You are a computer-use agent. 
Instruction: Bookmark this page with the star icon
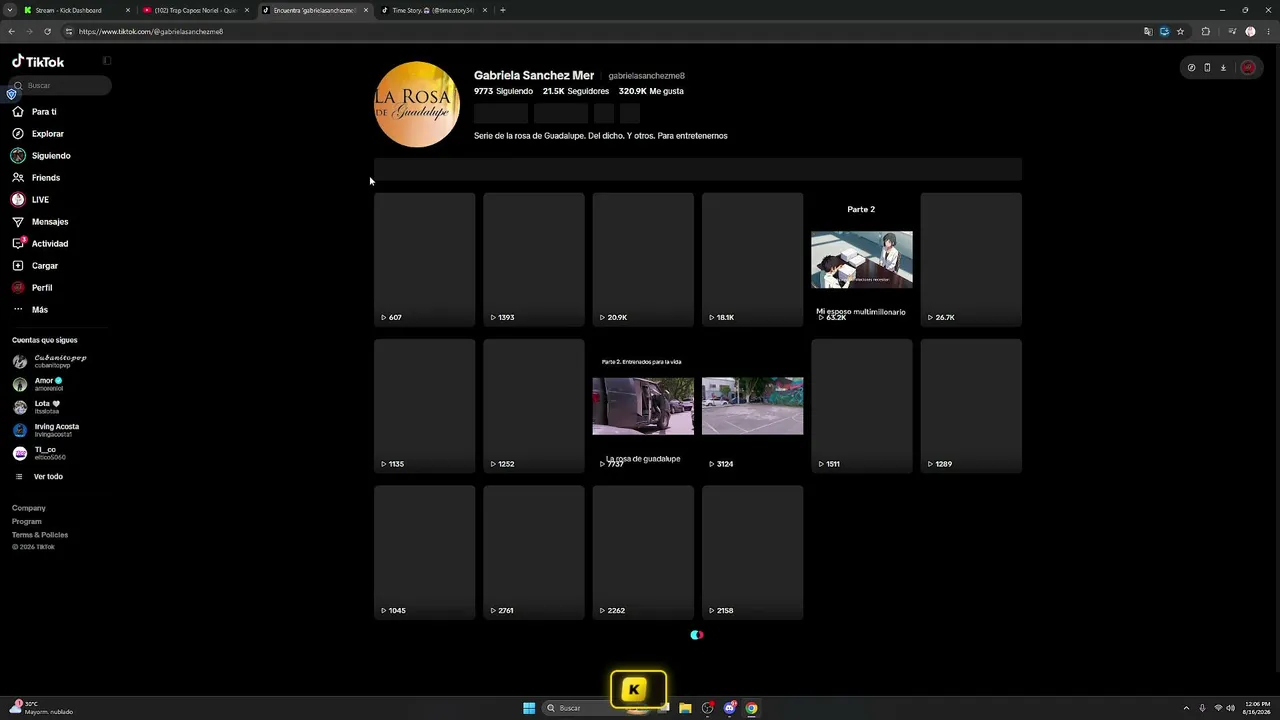(x=1180, y=32)
